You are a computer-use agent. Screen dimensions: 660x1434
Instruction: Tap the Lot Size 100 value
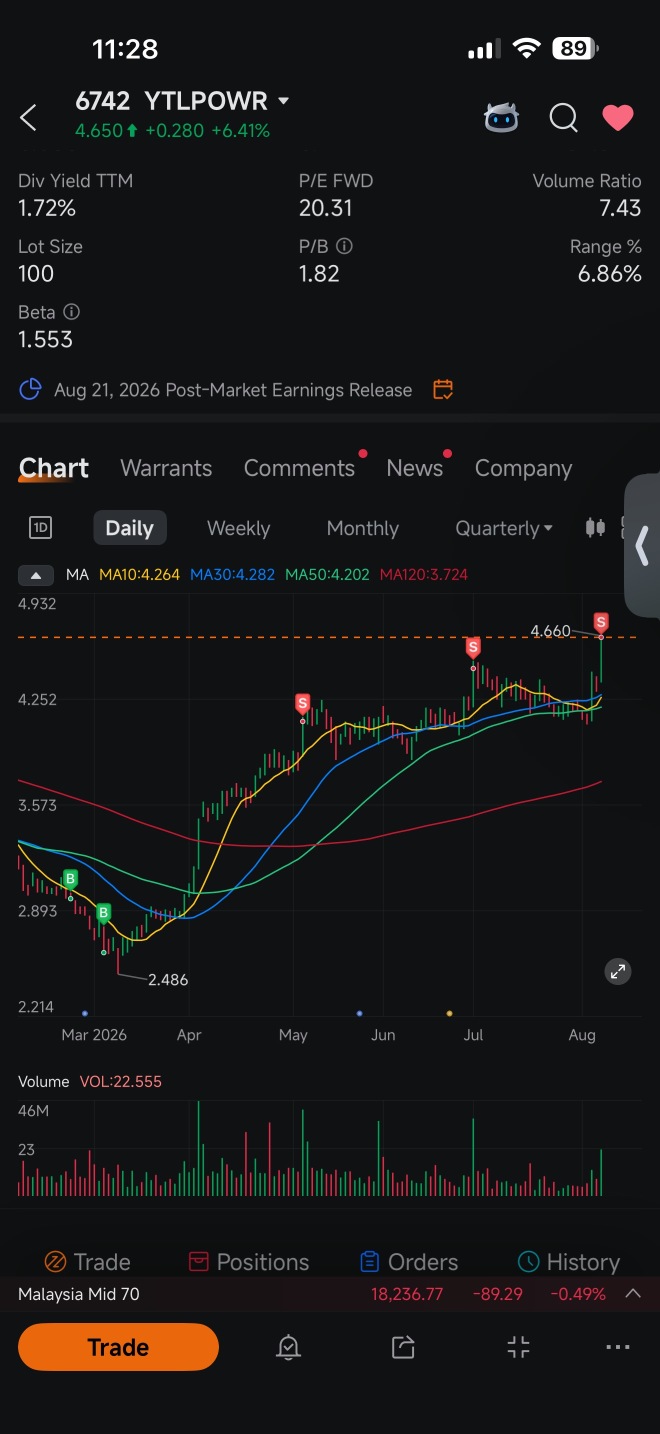coord(36,274)
